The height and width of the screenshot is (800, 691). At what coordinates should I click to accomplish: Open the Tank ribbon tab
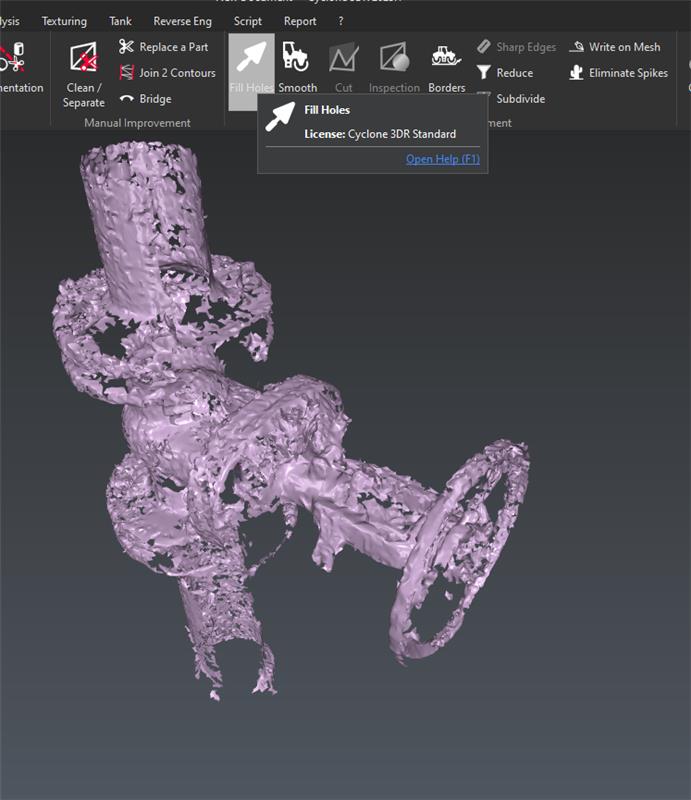(120, 21)
